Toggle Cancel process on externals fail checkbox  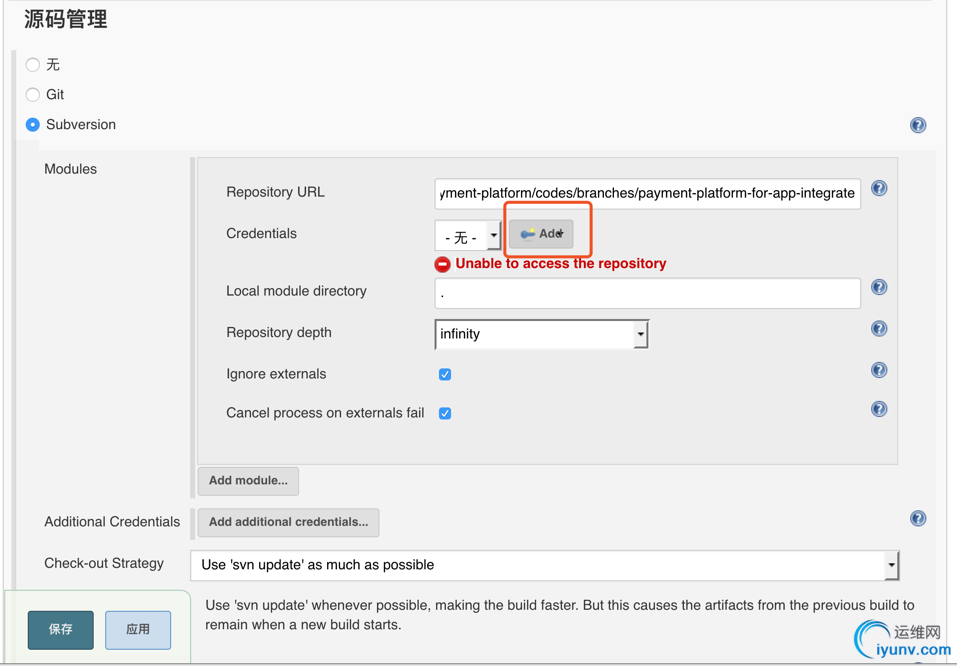click(445, 413)
